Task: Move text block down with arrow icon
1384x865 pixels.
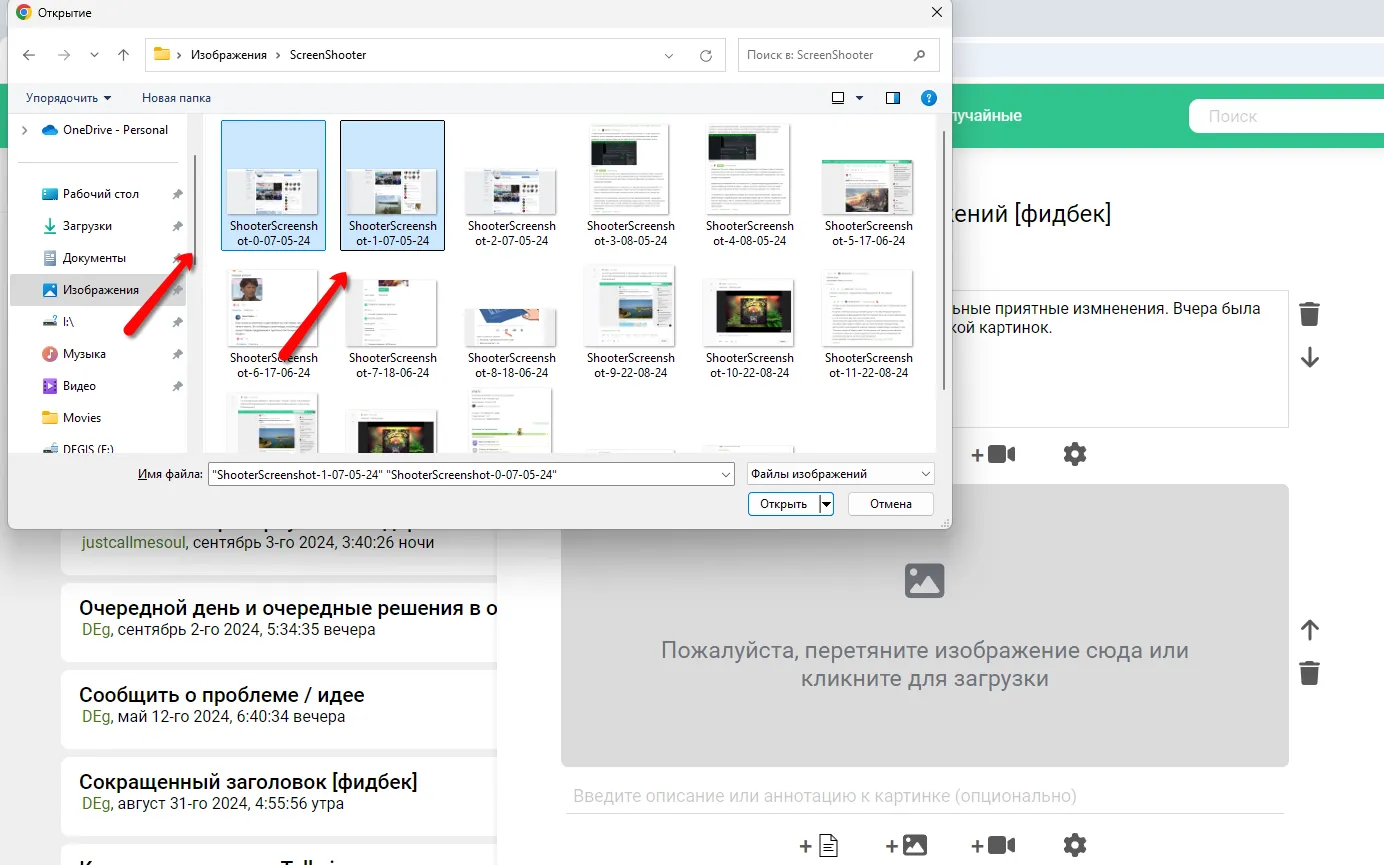Action: click(1310, 358)
